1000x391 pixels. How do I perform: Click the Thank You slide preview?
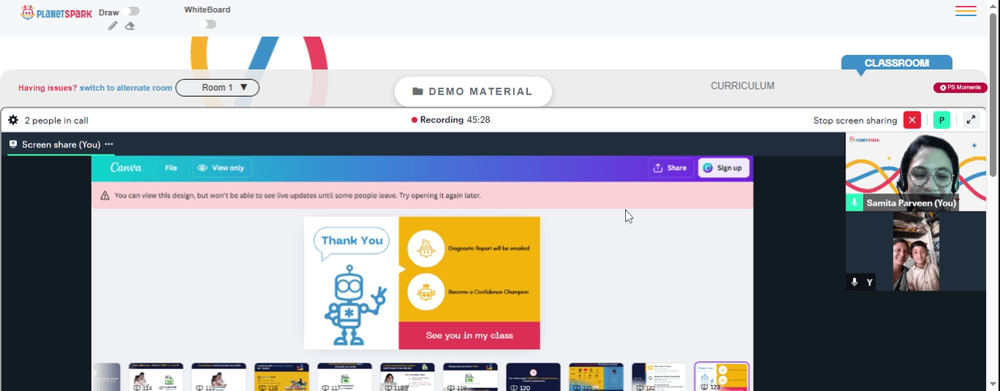tap(422, 283)
